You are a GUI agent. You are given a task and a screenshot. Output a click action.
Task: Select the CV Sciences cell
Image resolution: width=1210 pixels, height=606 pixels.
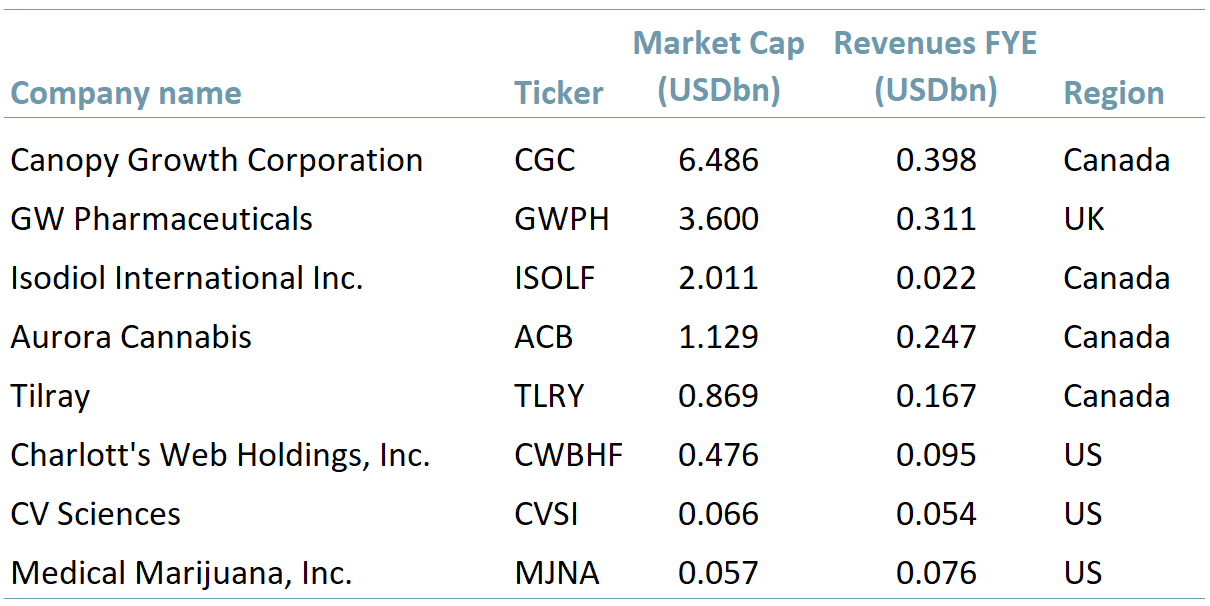point(96,514)
